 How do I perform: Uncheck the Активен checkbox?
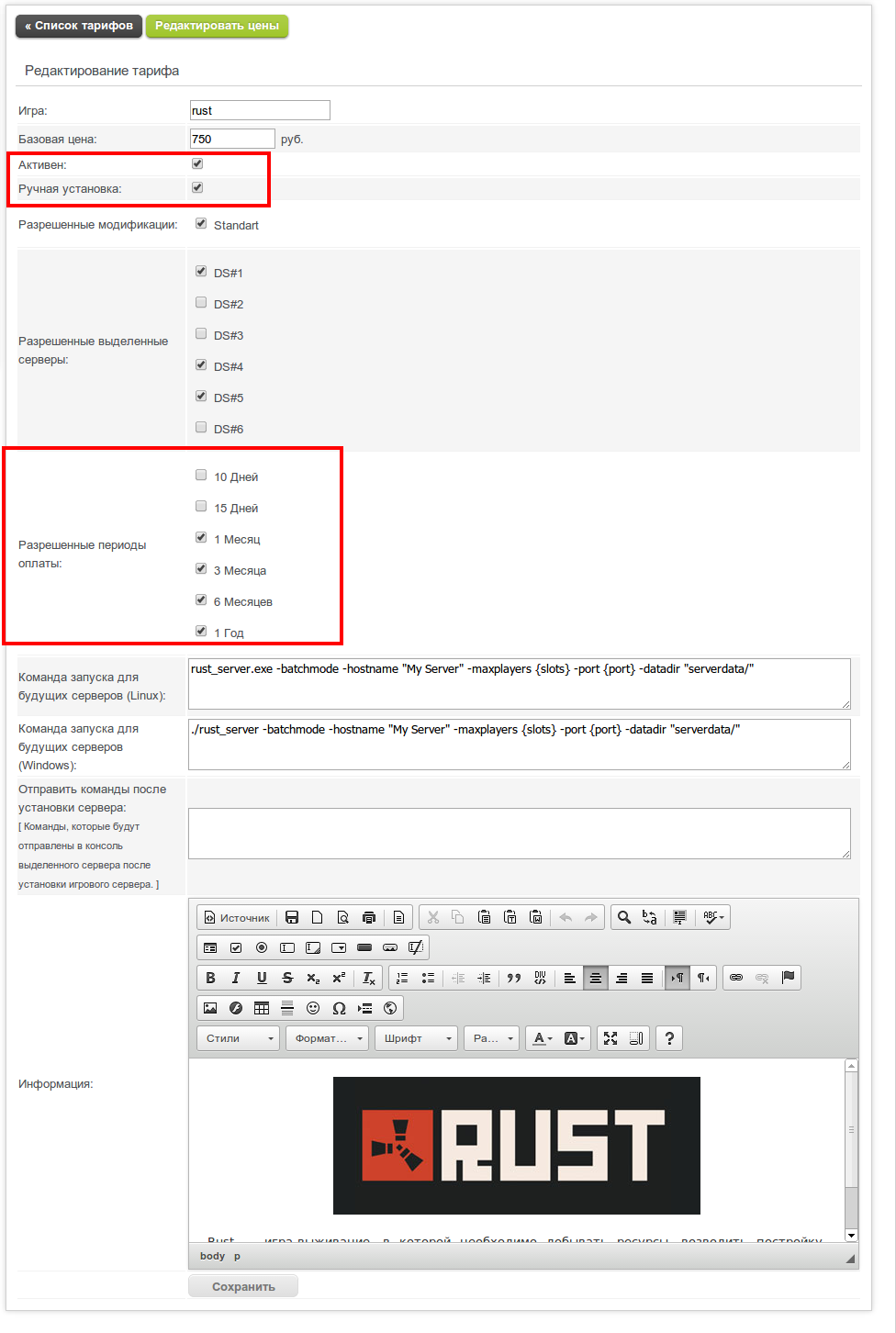tap(197, 163)
